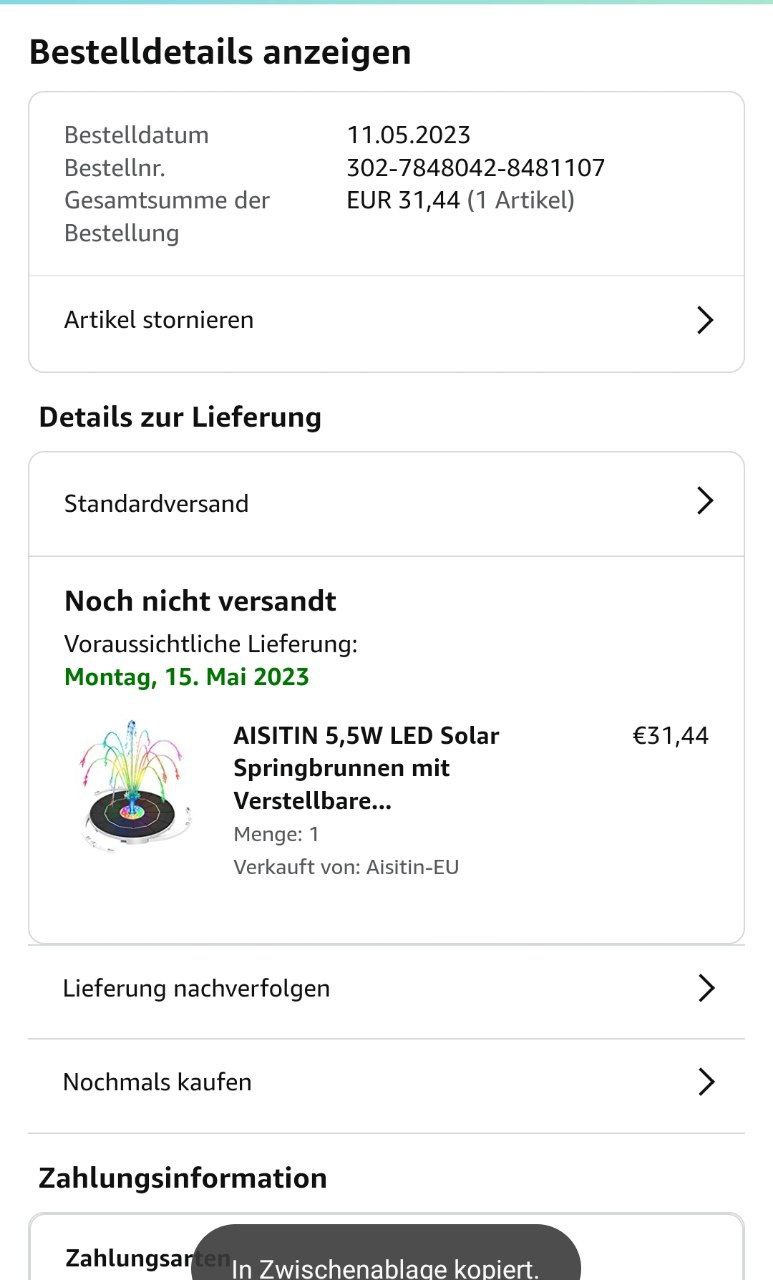Tap the arrow beside Lieferung nachverfolgen
773x1280 pixels.
tap(706, 988)
